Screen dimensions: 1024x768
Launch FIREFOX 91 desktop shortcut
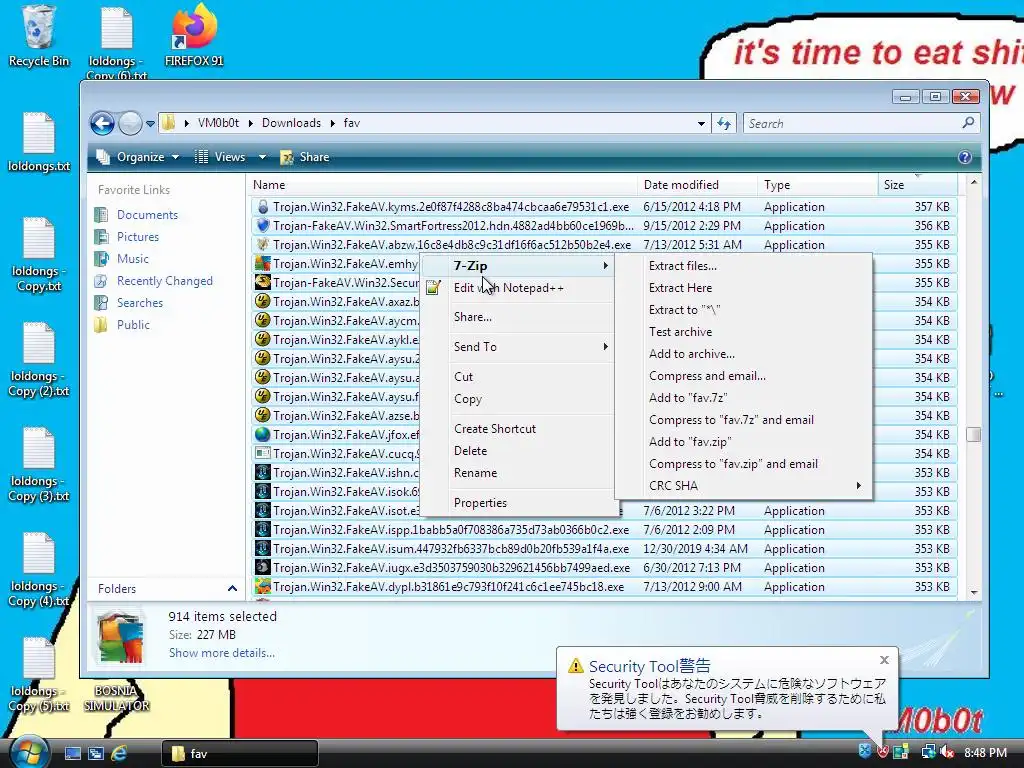point(194,36)
